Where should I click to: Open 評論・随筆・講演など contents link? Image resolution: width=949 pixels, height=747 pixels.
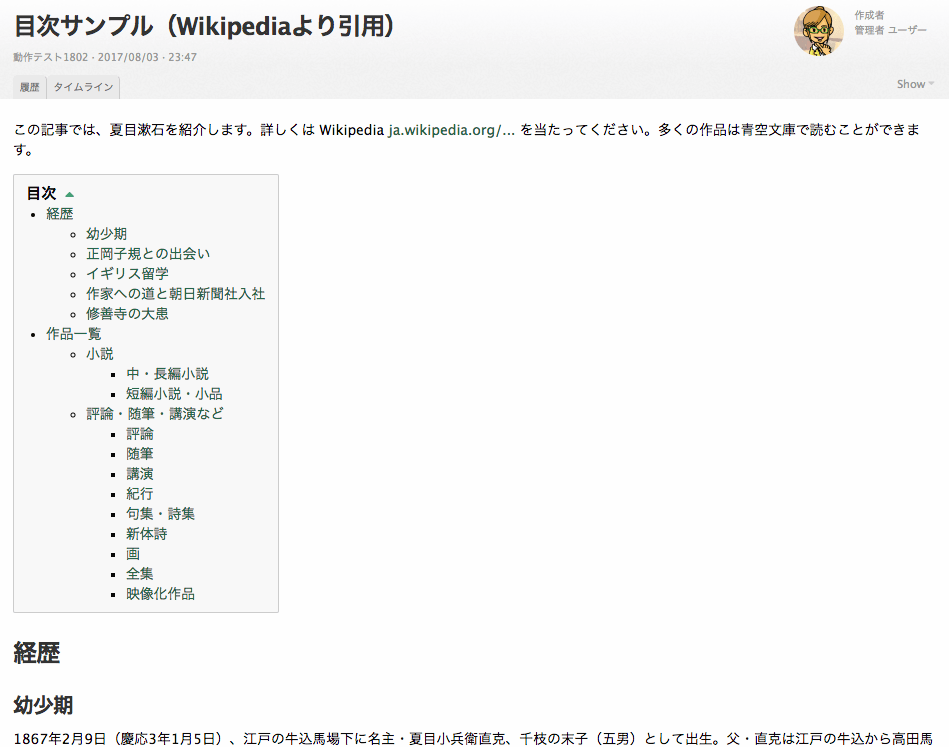point(155,413)
